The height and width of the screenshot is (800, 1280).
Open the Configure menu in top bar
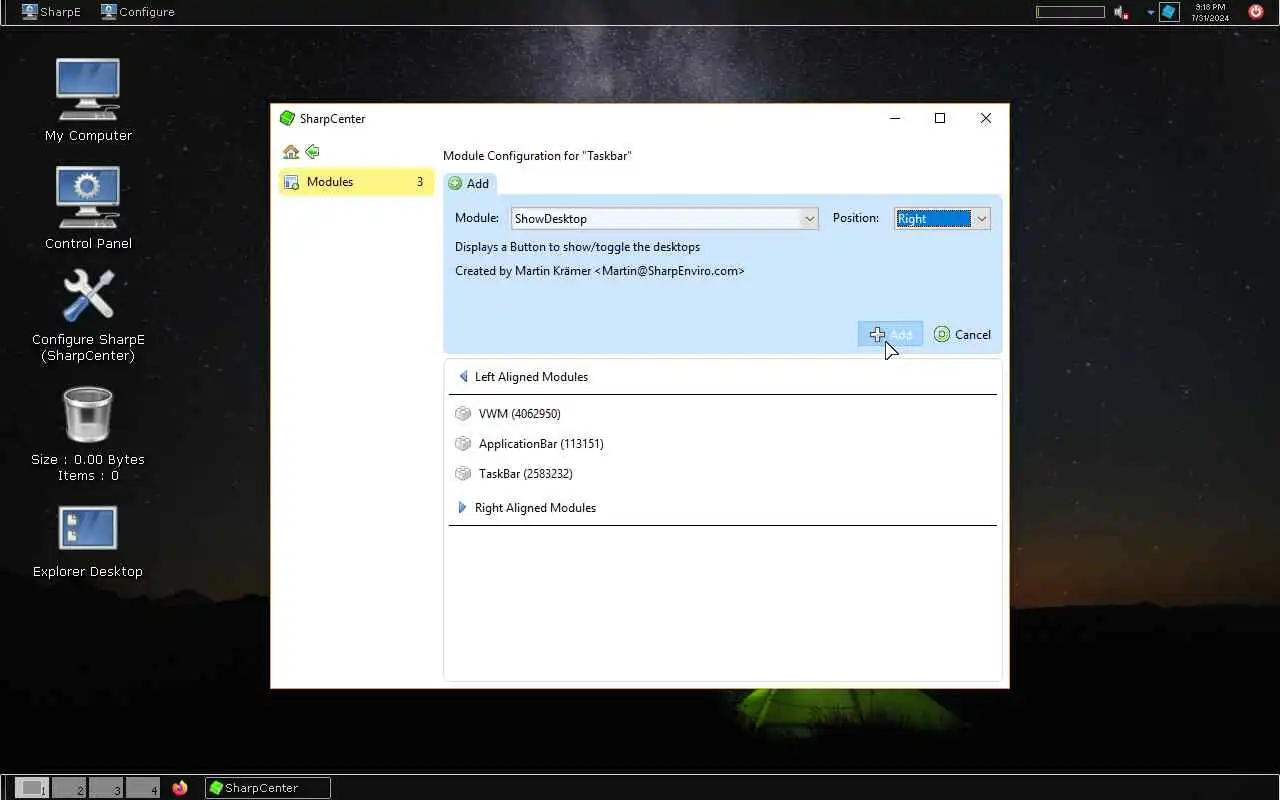pyautogui.click(x=138, y=12)
